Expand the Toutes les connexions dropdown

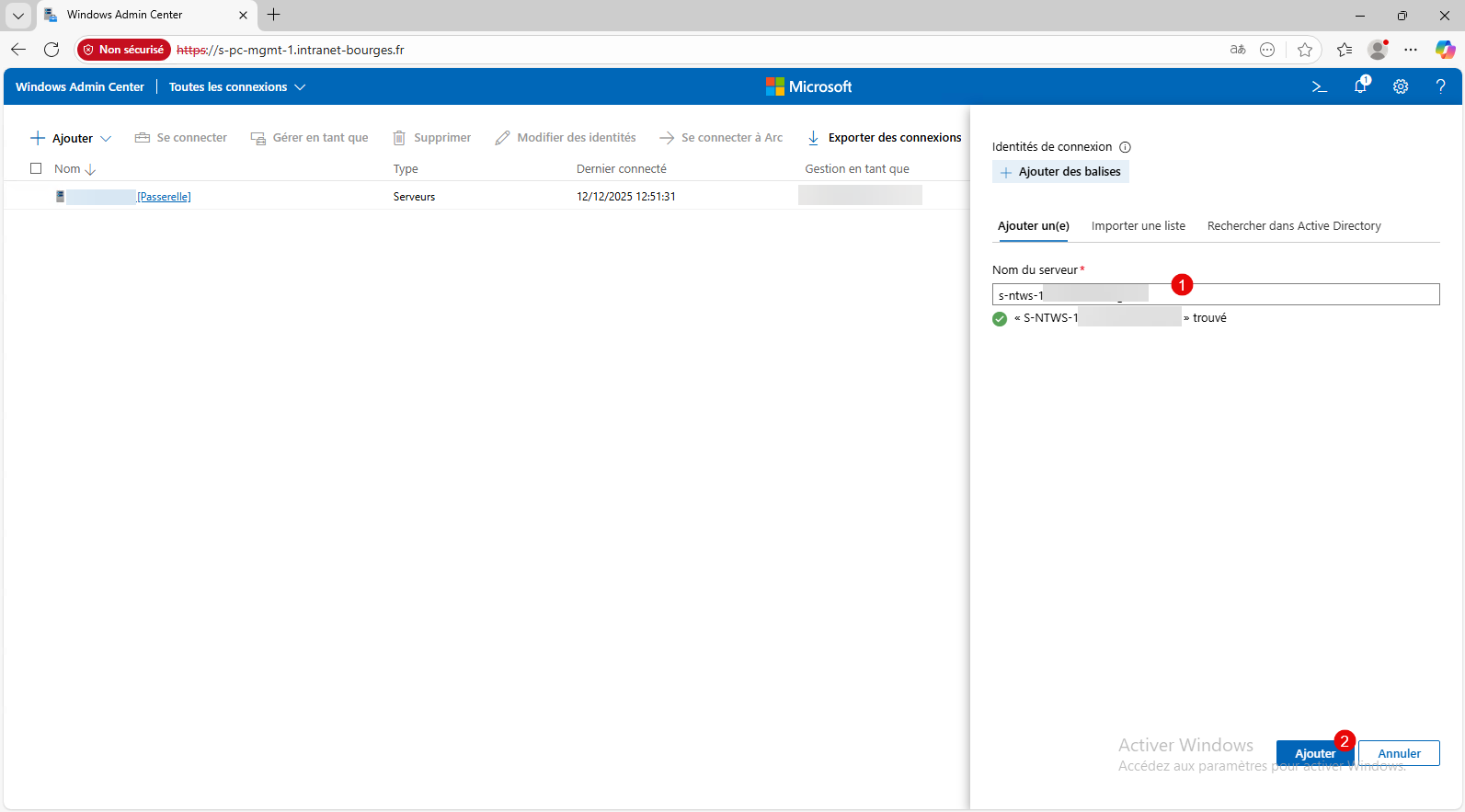pyautogui.click(x=236, y=87)
